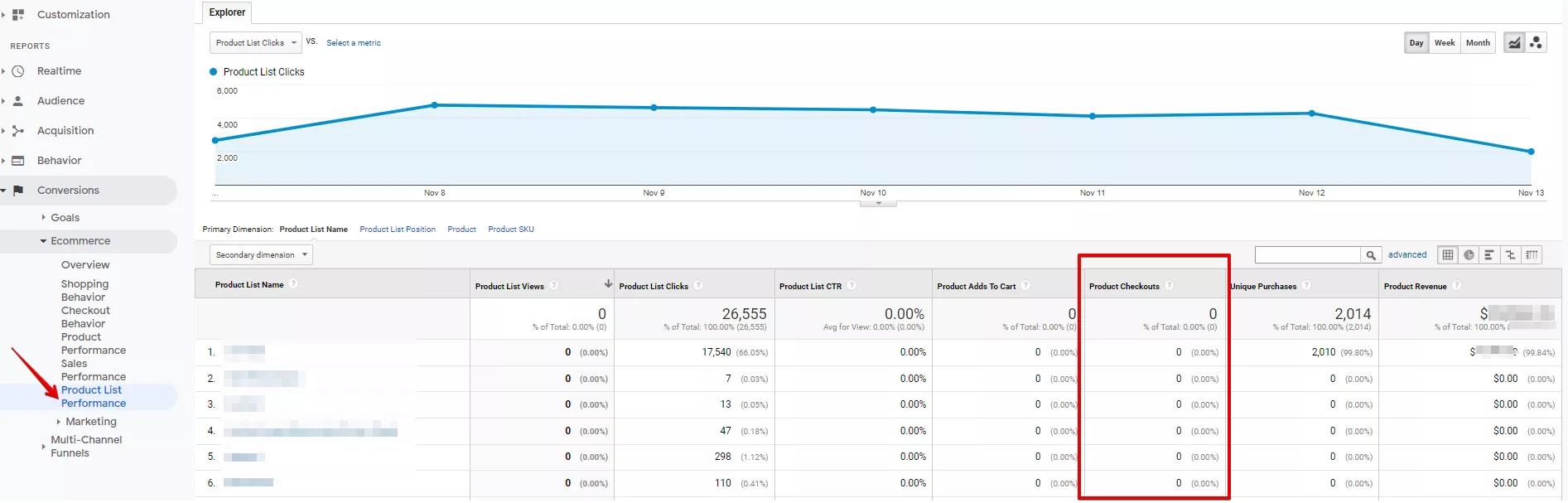This screenshot has height=503, width=1568.
Task: Open help for Product Checkouts
Action: (x=1169, y=286)
